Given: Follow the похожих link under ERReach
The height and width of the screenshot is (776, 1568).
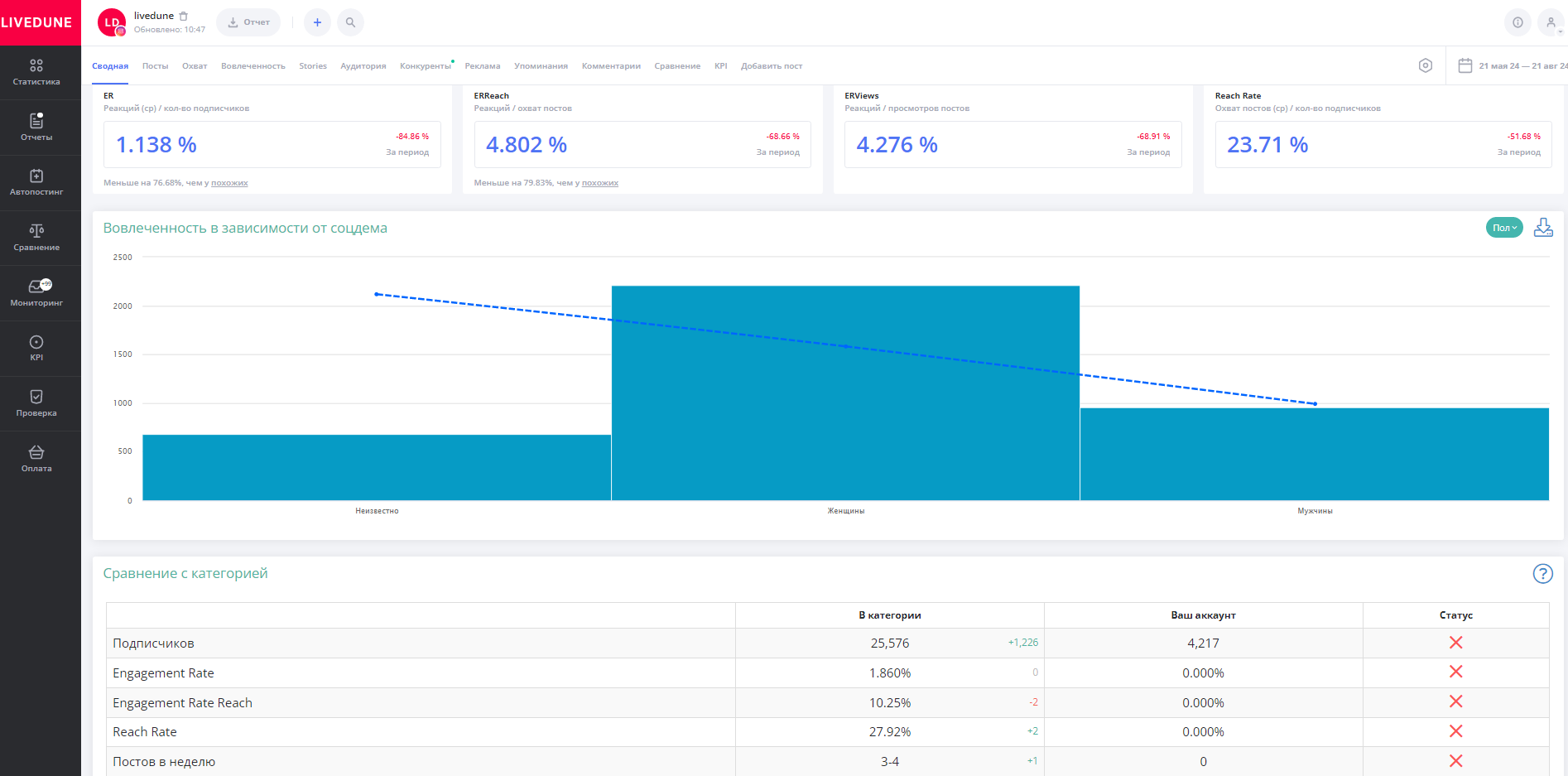Looking at the screenshot, I should 600,183.
